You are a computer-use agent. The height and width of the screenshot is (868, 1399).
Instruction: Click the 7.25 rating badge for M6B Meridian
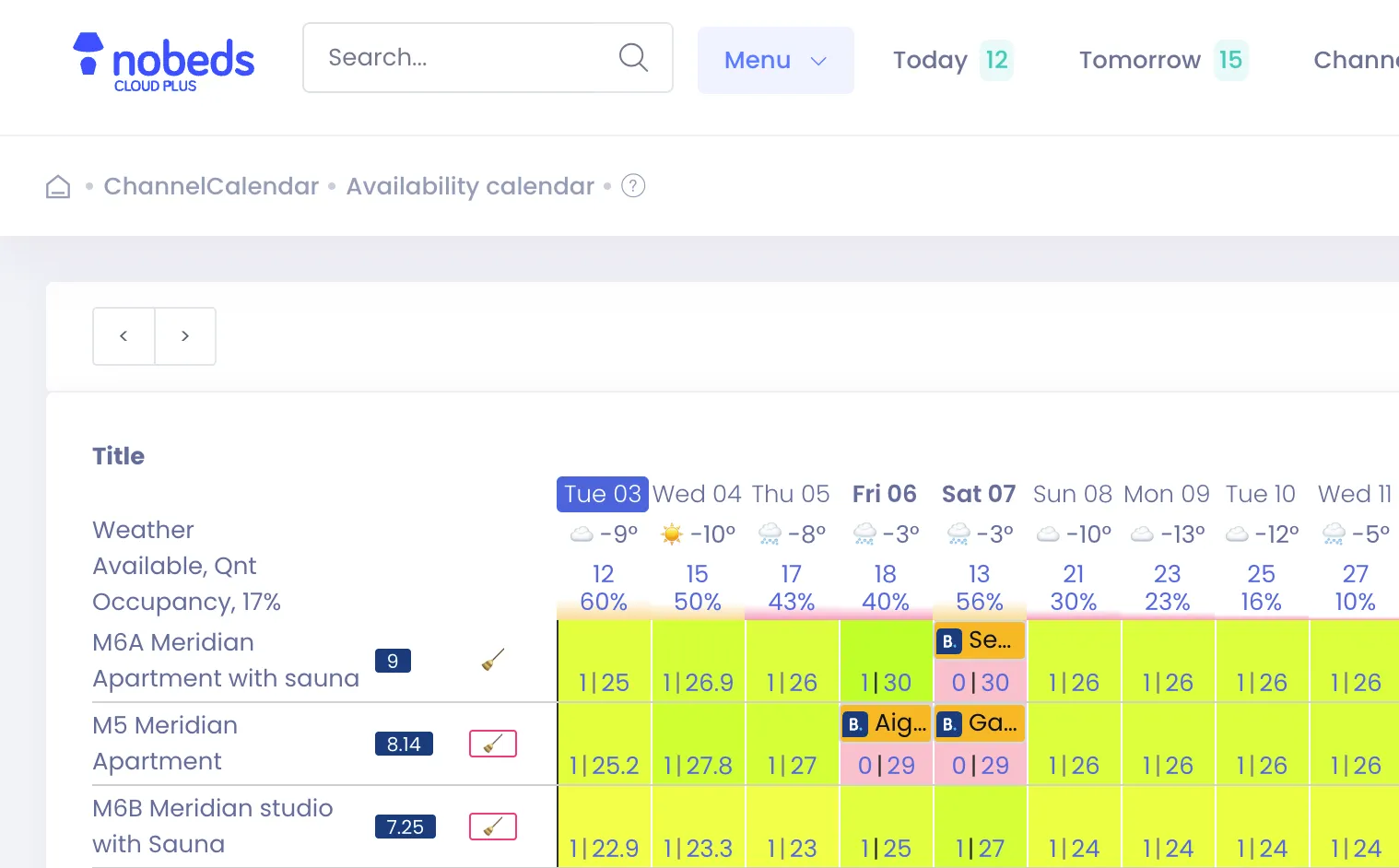pyautogui.click(x=405, y=827)
